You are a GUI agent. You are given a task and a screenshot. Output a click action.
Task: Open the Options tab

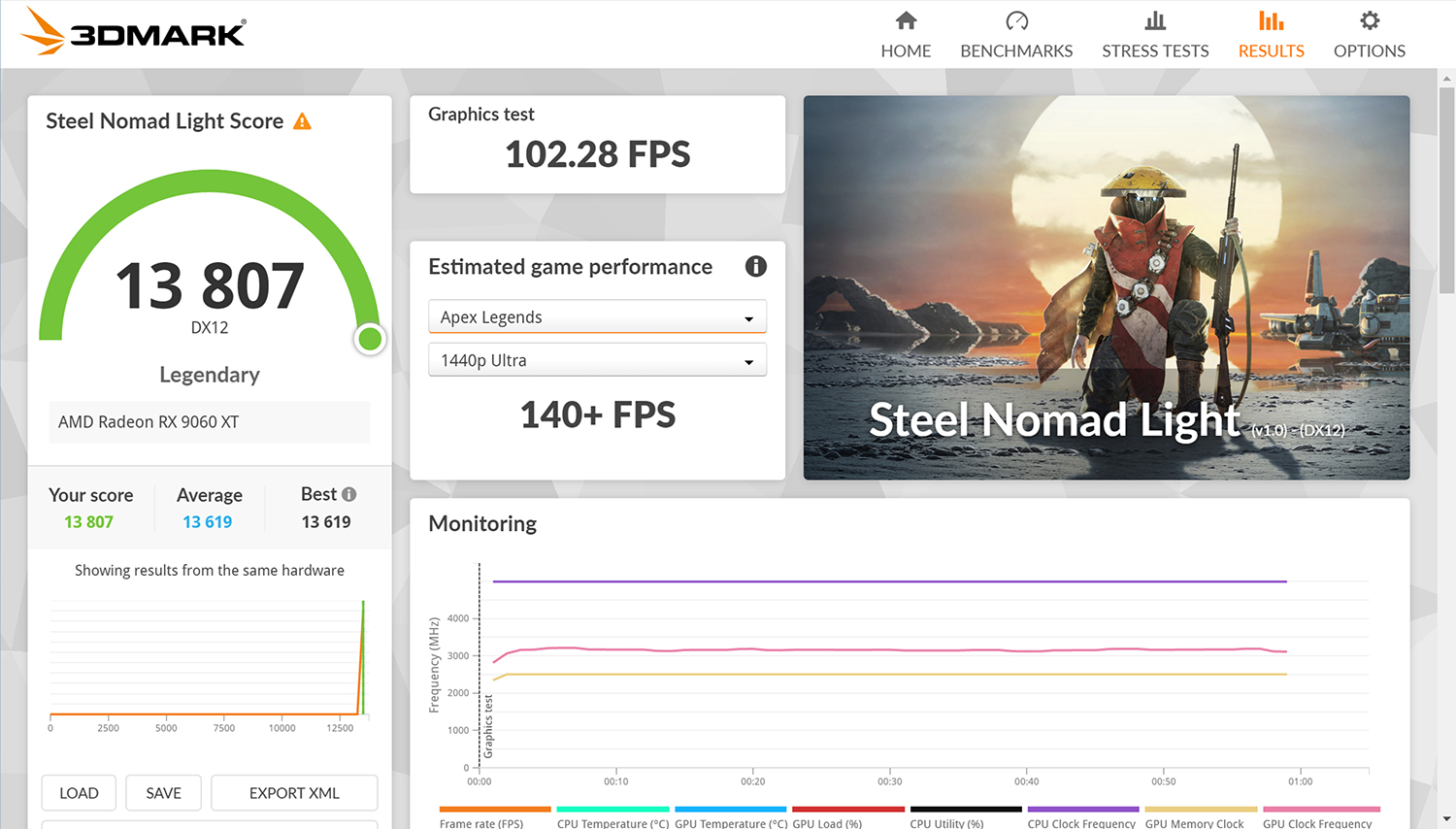[1370, 35]
